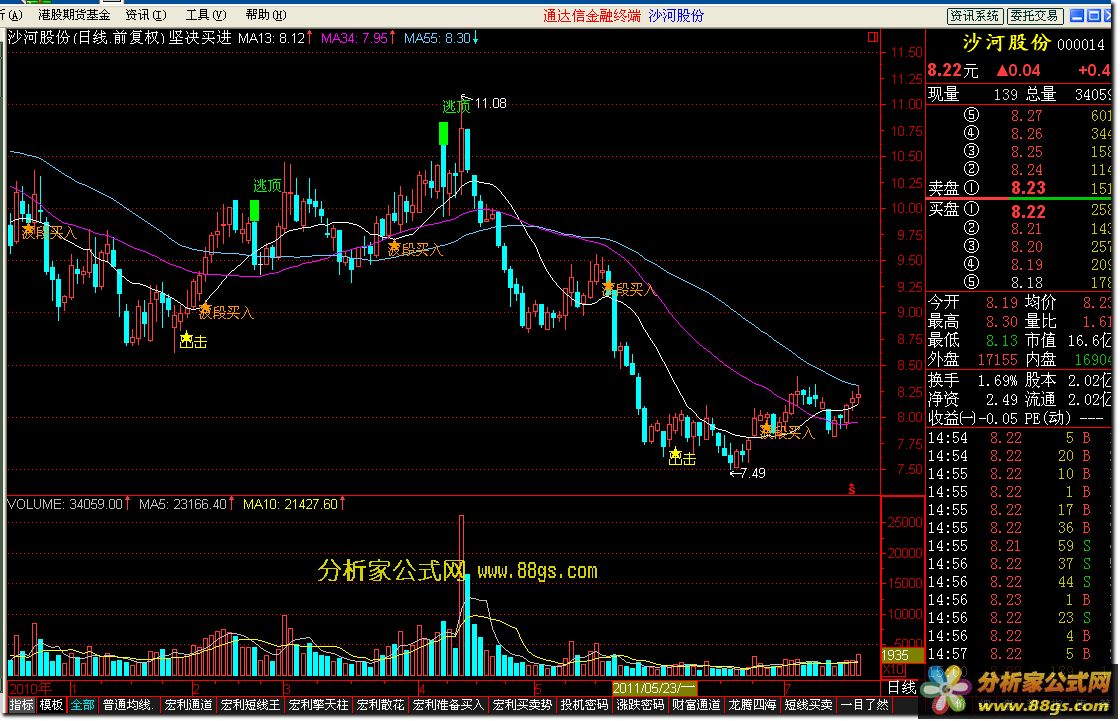Image resolution: width=1120 pixels, height=721 pixels.
Task: Click the 资讯系统 button
Action: (x=974, y=16)
